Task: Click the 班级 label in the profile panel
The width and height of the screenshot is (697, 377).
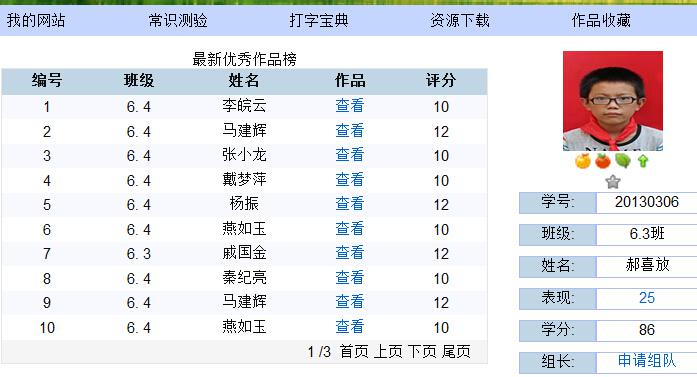Action: point(557,234)
